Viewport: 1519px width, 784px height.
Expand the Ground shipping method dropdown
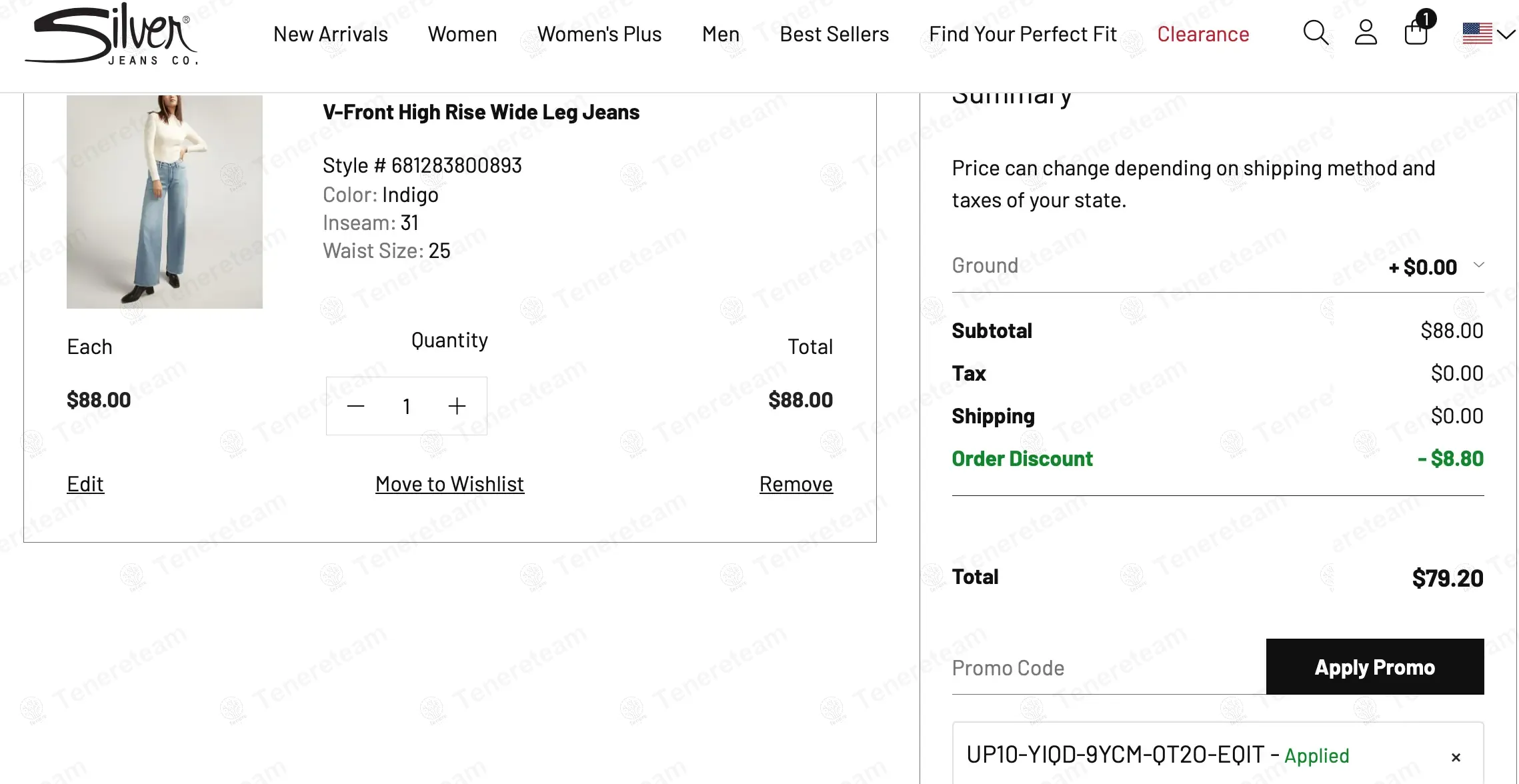(x=1478, y=265)
